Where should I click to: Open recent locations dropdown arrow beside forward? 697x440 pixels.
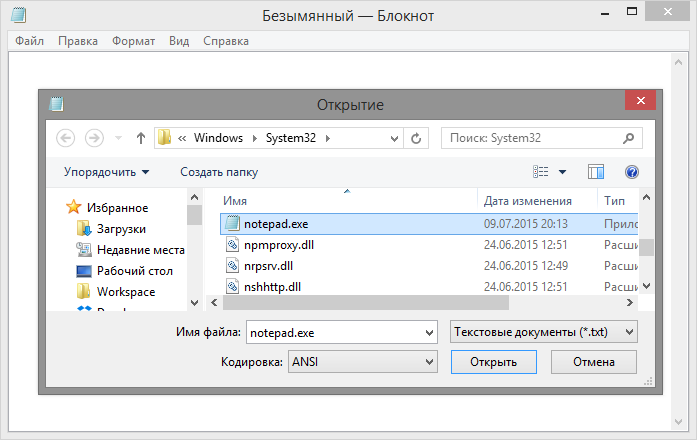[118, 138]
